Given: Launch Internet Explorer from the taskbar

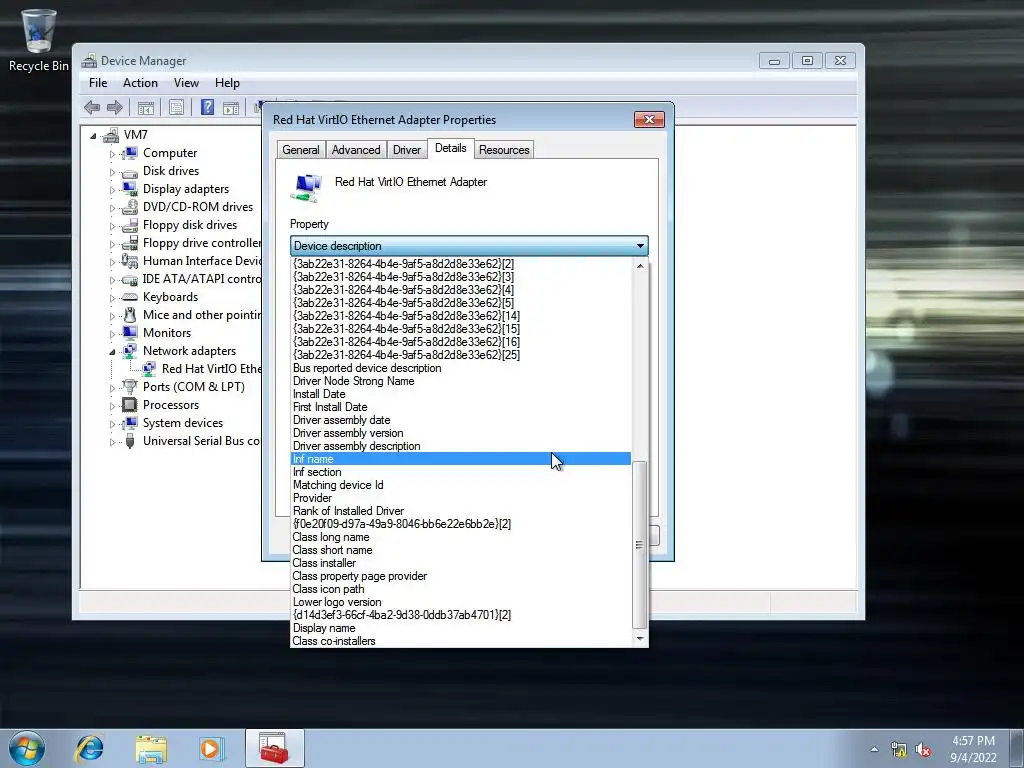Looking at the screenshot, I should tap(89, 748).
